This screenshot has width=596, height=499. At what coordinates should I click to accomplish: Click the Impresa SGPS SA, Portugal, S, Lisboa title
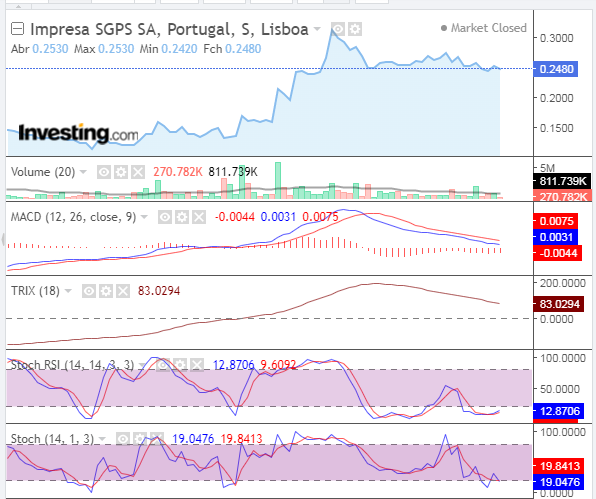(169, 29)
